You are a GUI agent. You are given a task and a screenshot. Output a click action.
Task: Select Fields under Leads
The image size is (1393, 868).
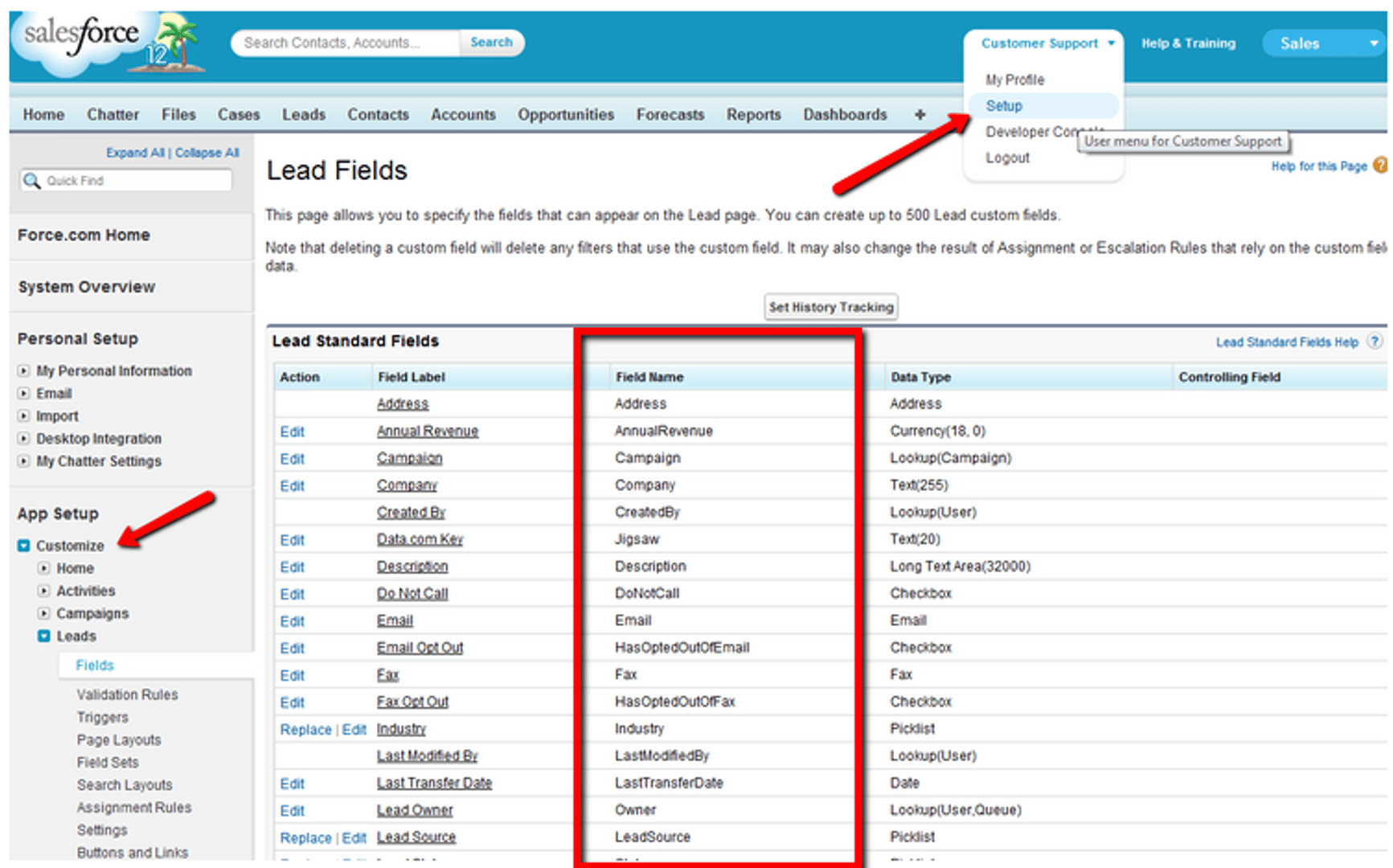point(95,665)
